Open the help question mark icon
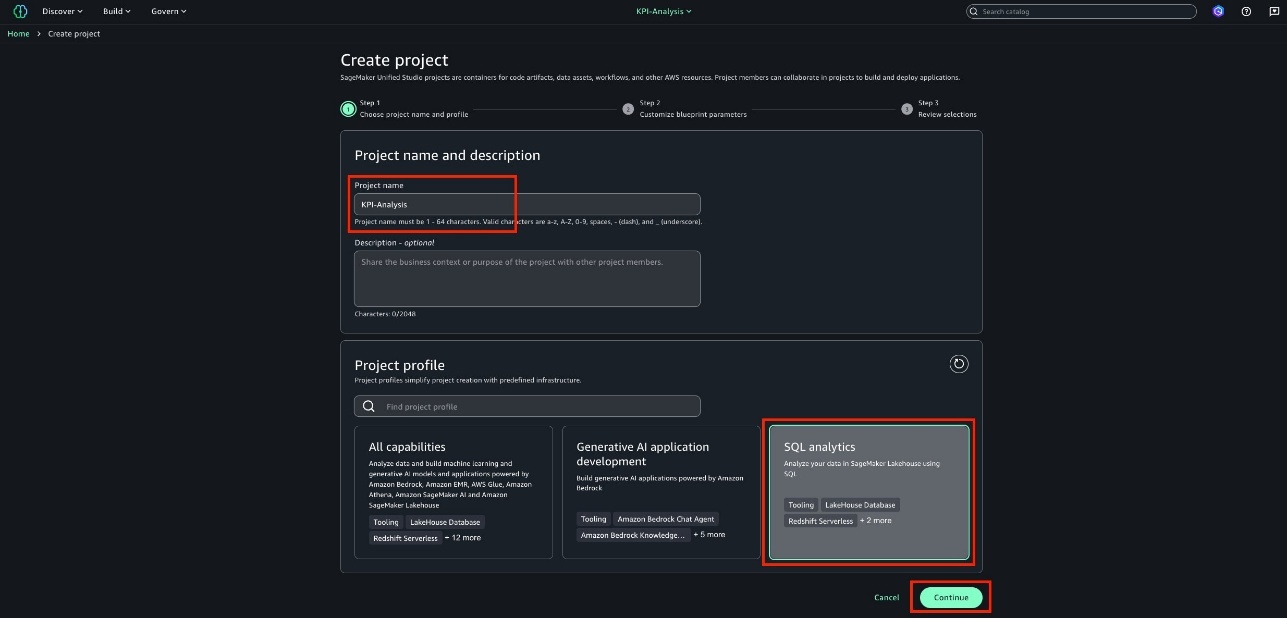 (x=1246, y=11)
